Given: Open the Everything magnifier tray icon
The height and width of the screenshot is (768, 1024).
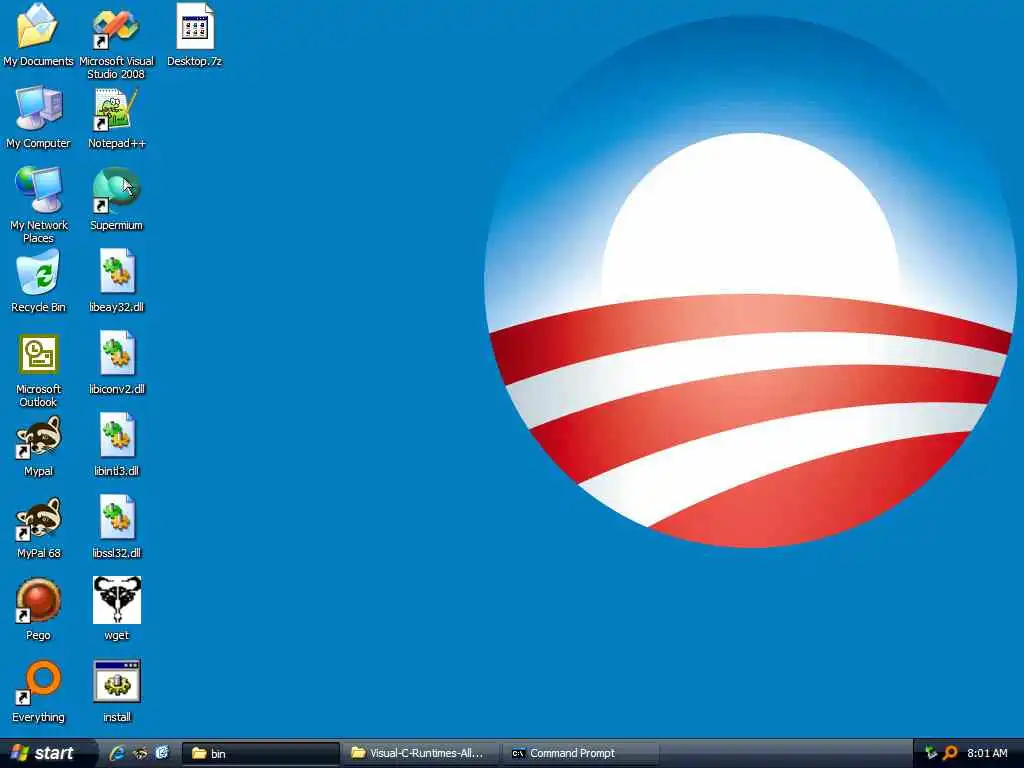Looking at the screenshot, I should (x=950, y=753).
